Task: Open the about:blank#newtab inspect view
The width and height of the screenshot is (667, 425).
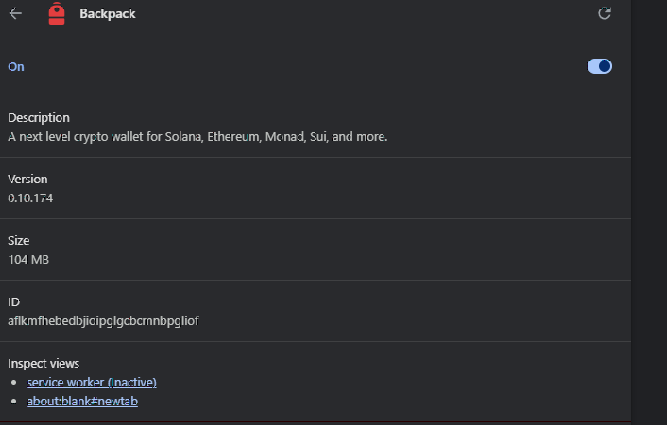Action: (x=82, y=401)
